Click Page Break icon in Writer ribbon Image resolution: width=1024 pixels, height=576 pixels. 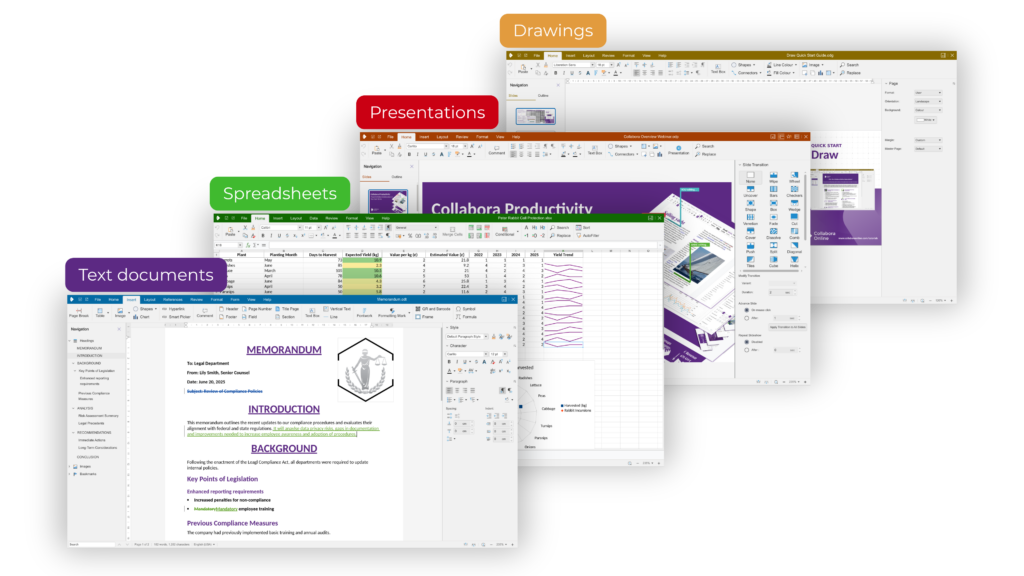(78, 311)
